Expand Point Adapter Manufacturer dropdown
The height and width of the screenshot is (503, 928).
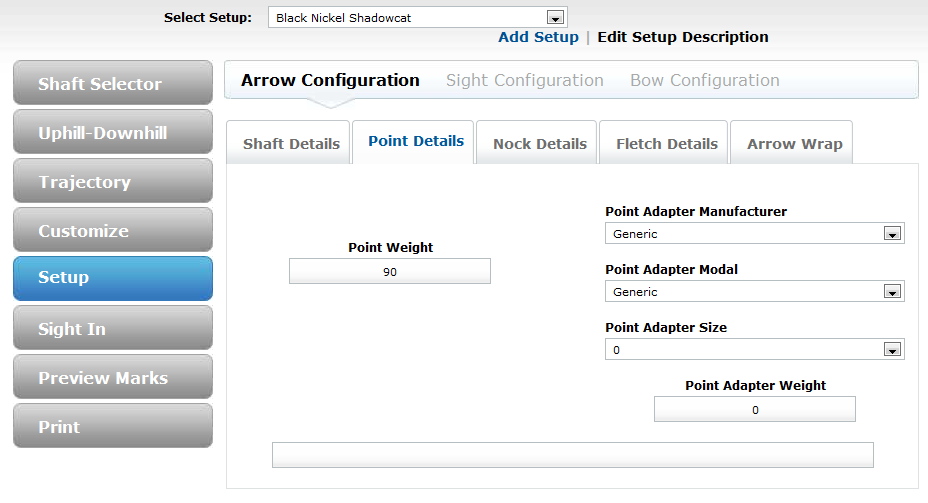point(754,234)
